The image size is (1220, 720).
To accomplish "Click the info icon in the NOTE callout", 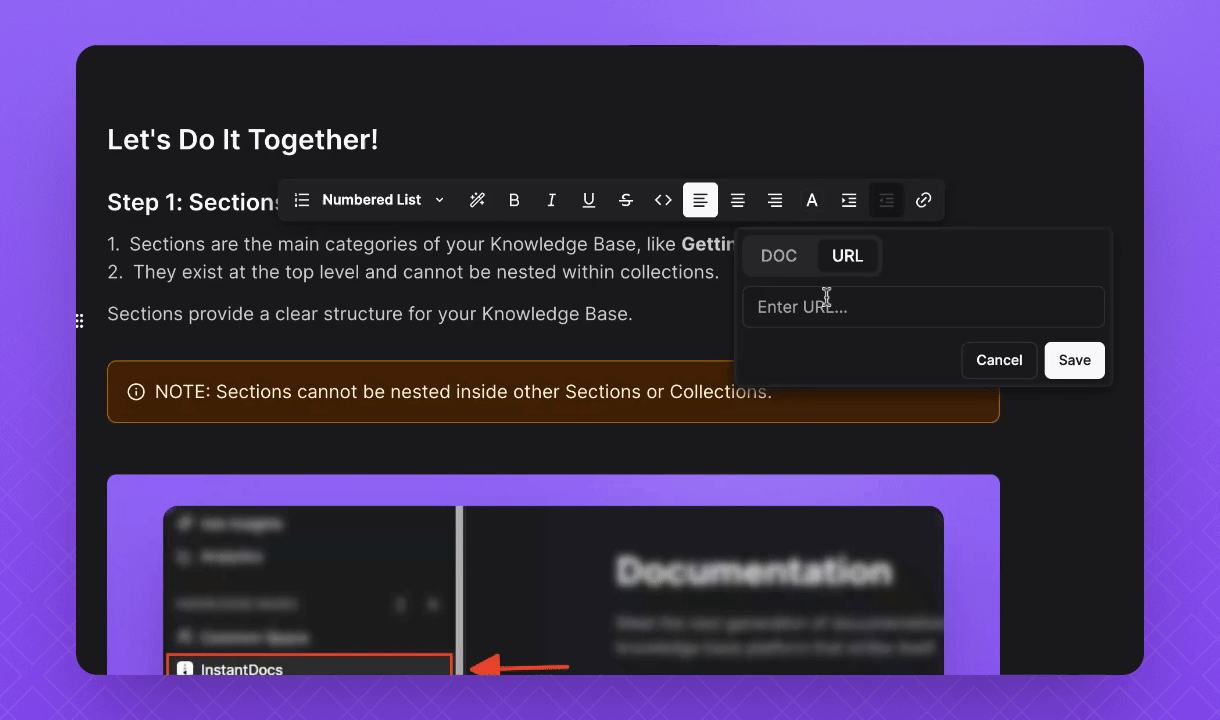I will (136, 392).
